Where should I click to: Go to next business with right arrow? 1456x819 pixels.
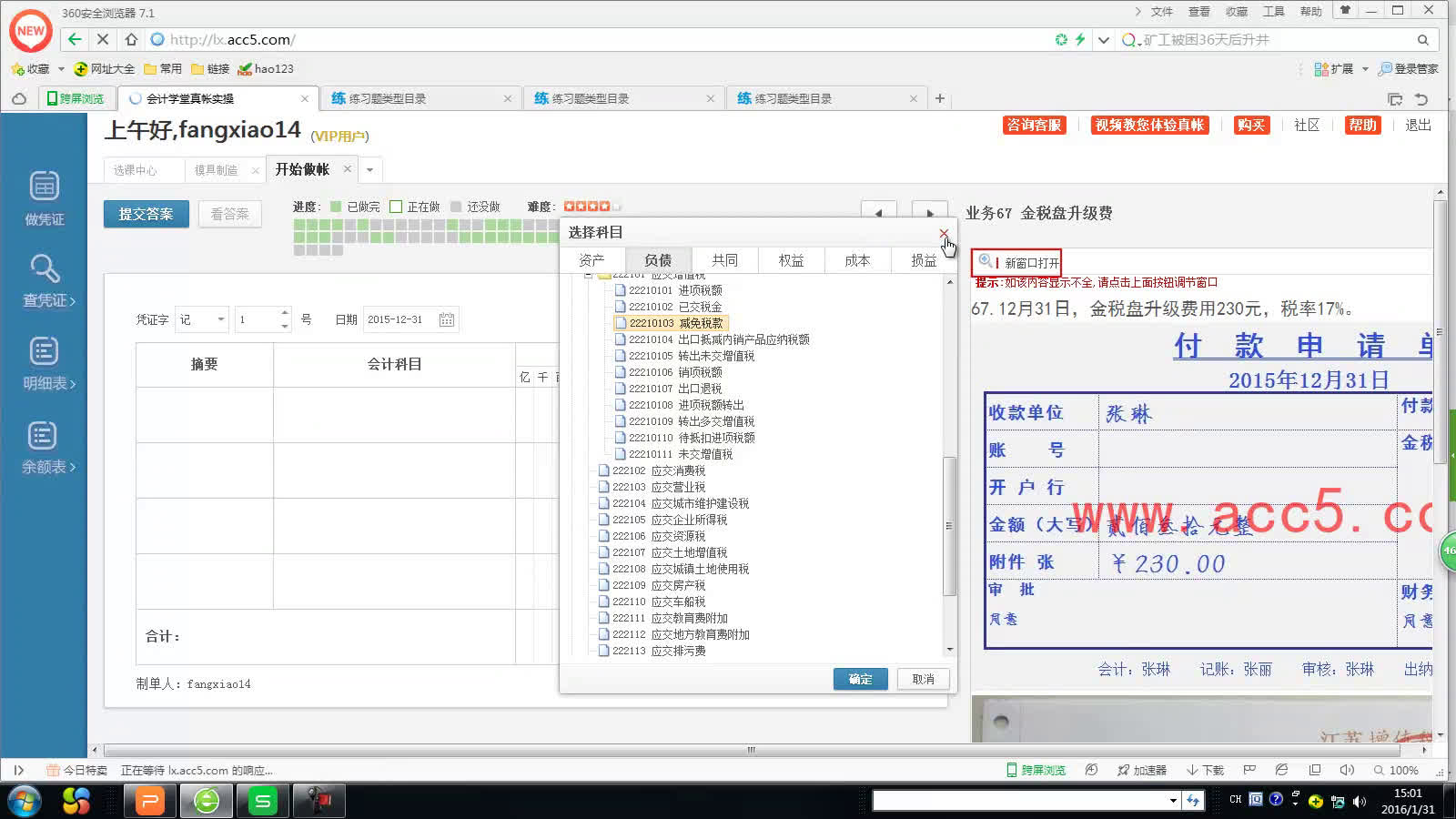929,213
